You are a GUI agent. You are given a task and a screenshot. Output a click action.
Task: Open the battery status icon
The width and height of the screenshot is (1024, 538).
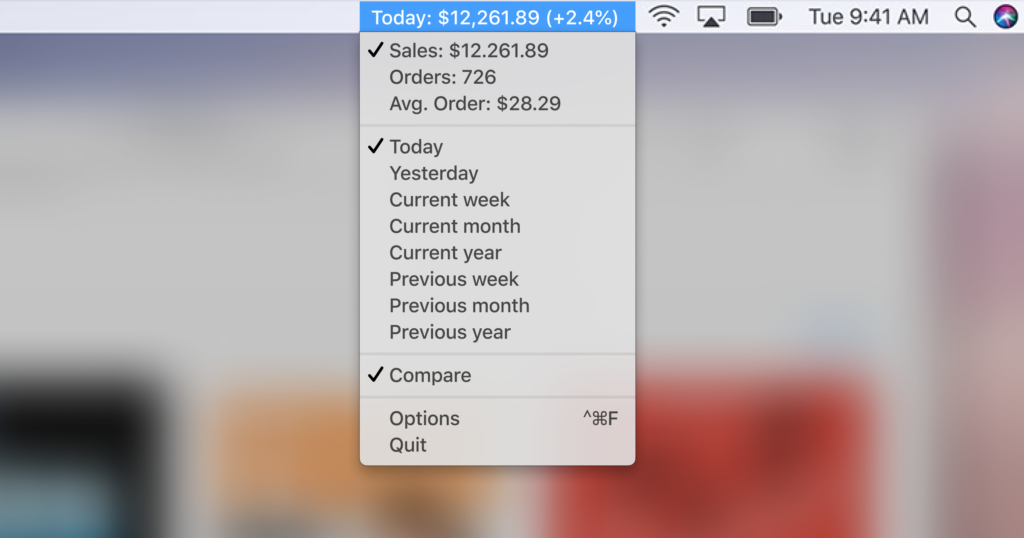tap(764, 16)
